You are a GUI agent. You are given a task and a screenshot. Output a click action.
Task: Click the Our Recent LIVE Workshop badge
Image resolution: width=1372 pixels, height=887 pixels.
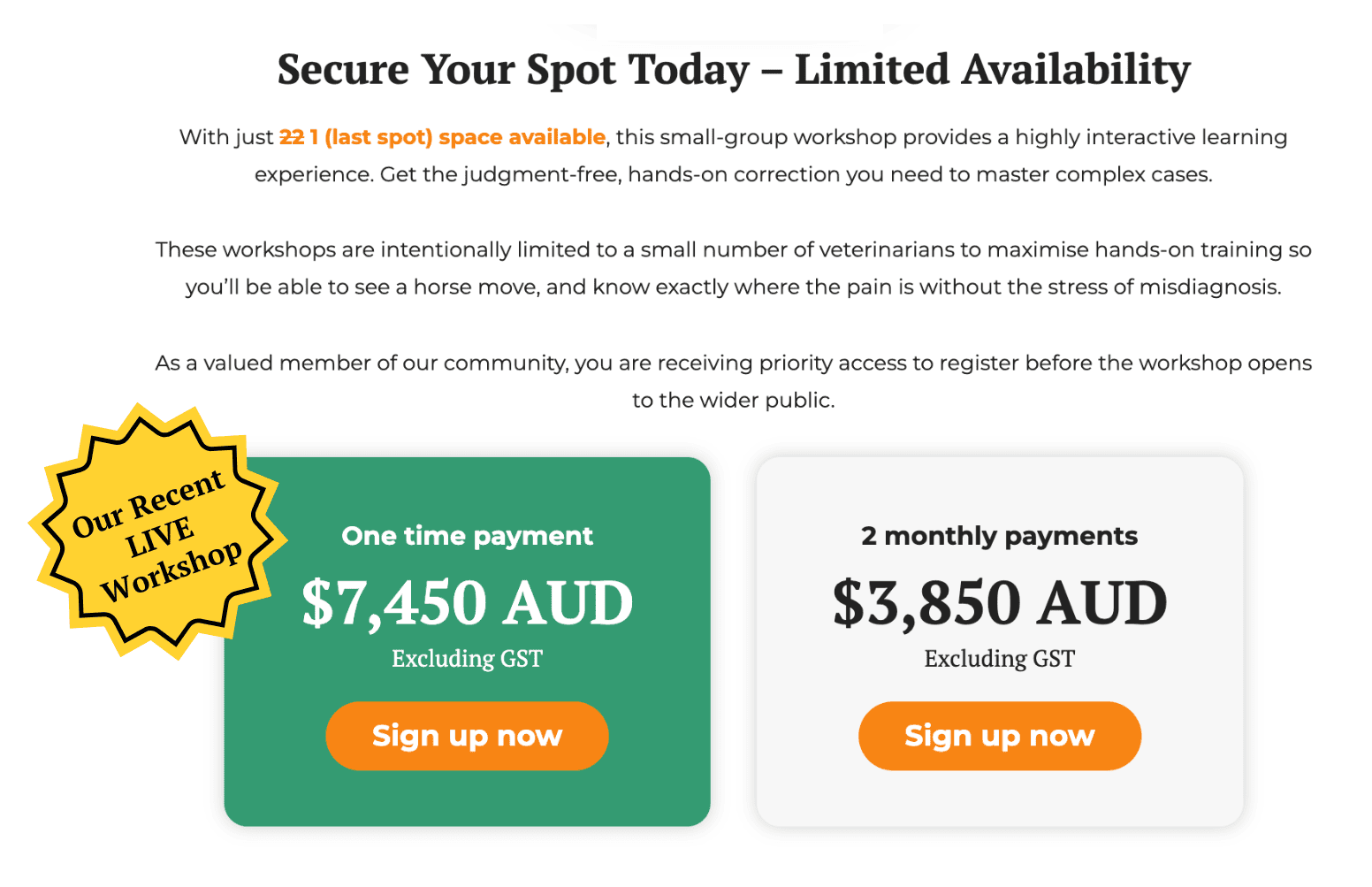(158, 532)
